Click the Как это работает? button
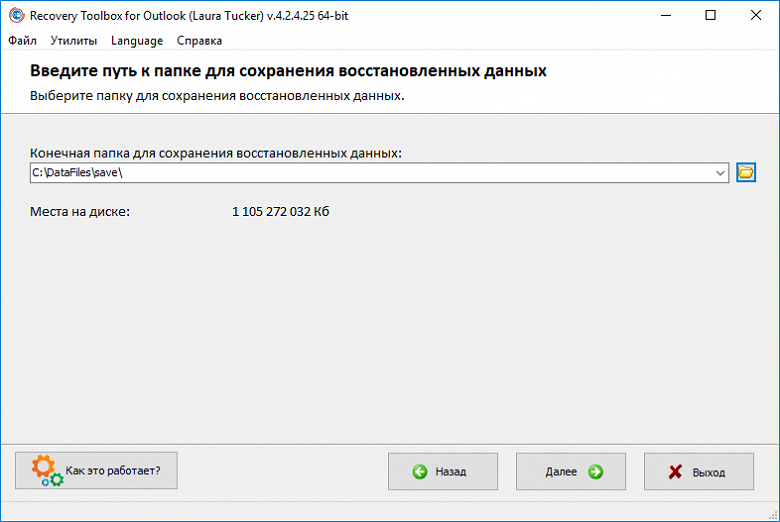This screenshot has width=780, height=522. point(97,471)
